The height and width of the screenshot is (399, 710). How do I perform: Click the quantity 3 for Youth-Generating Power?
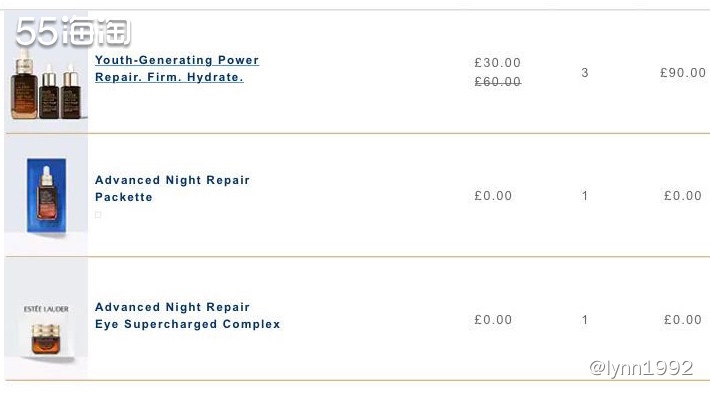point(585,72)
